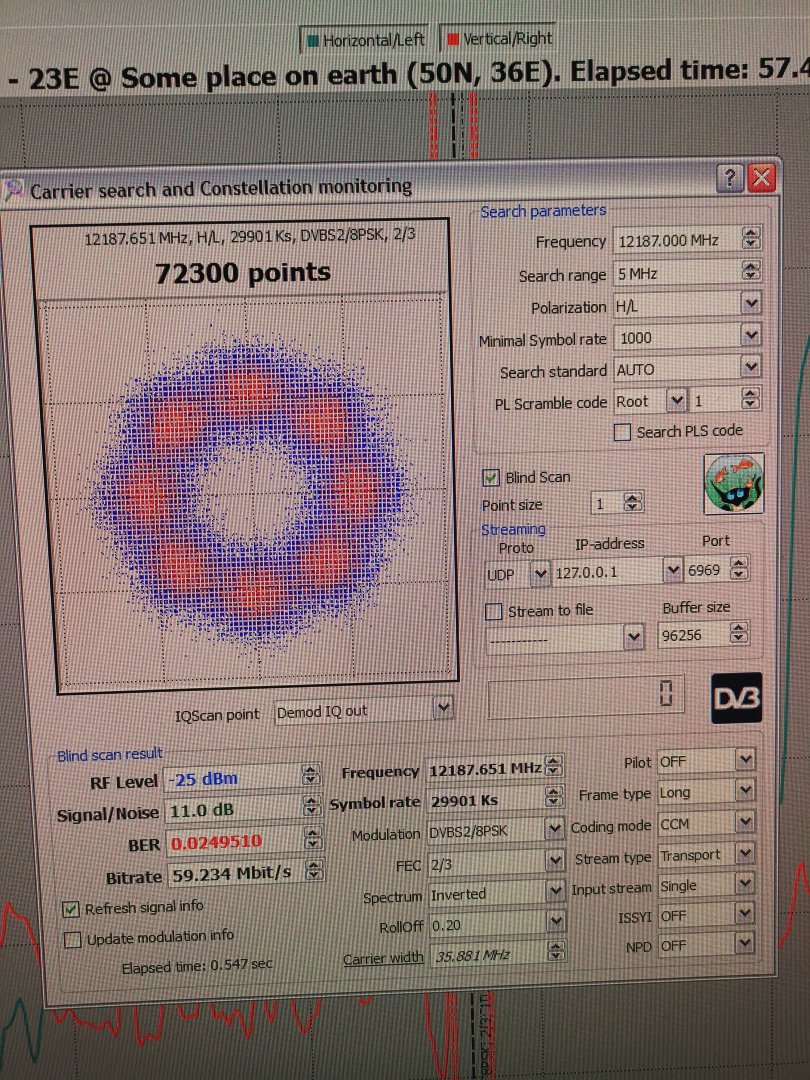The width and height of the screenshot is (810, 1080).
Task: Tick Update modulation info checkbox
Action: click(72, 940)
